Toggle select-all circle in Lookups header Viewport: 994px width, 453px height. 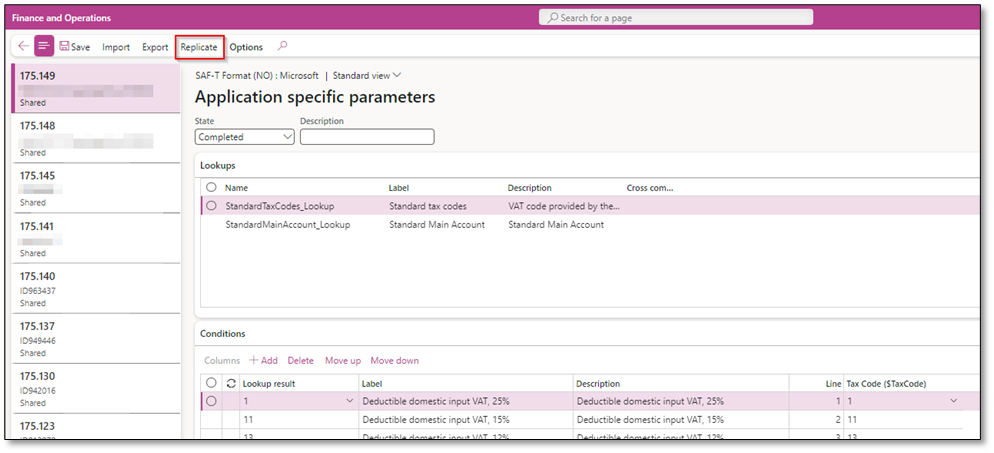(x=211, y=187)
